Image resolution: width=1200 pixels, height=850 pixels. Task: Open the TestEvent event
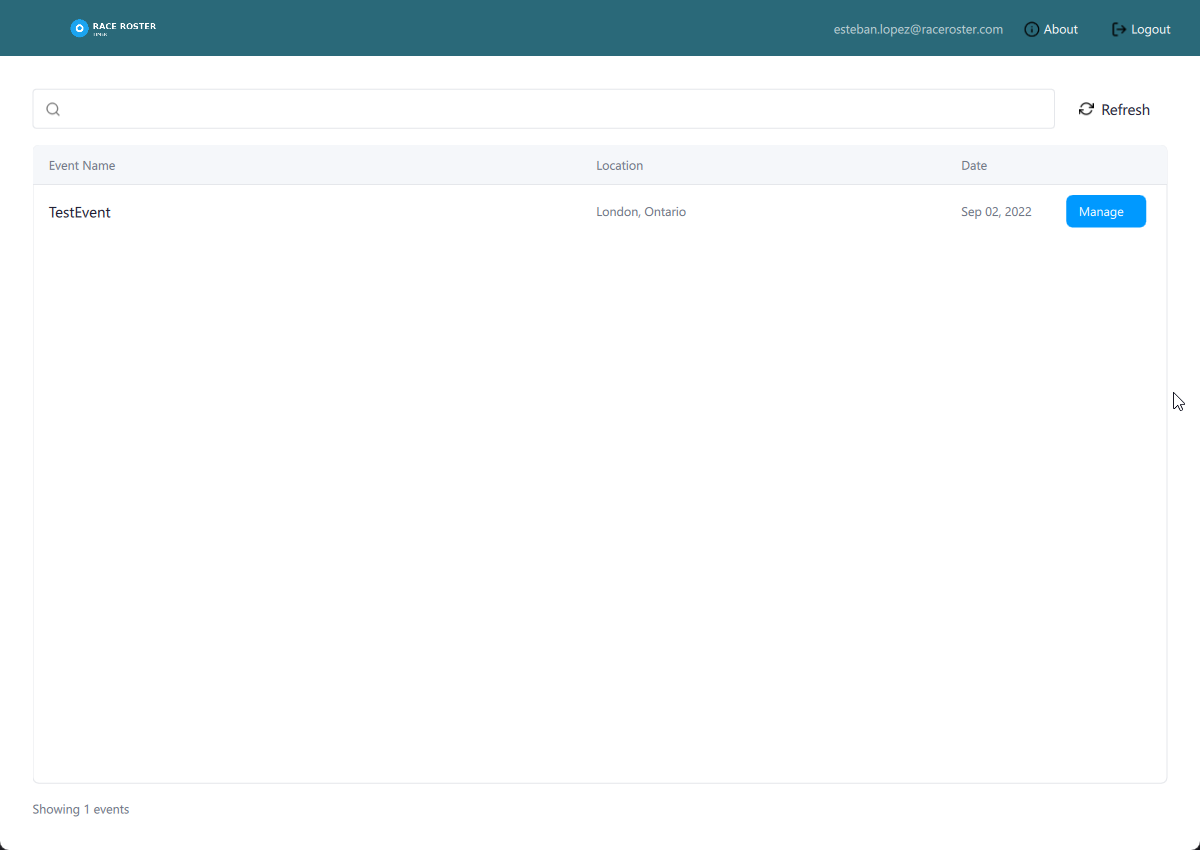(x=79, y=212)
